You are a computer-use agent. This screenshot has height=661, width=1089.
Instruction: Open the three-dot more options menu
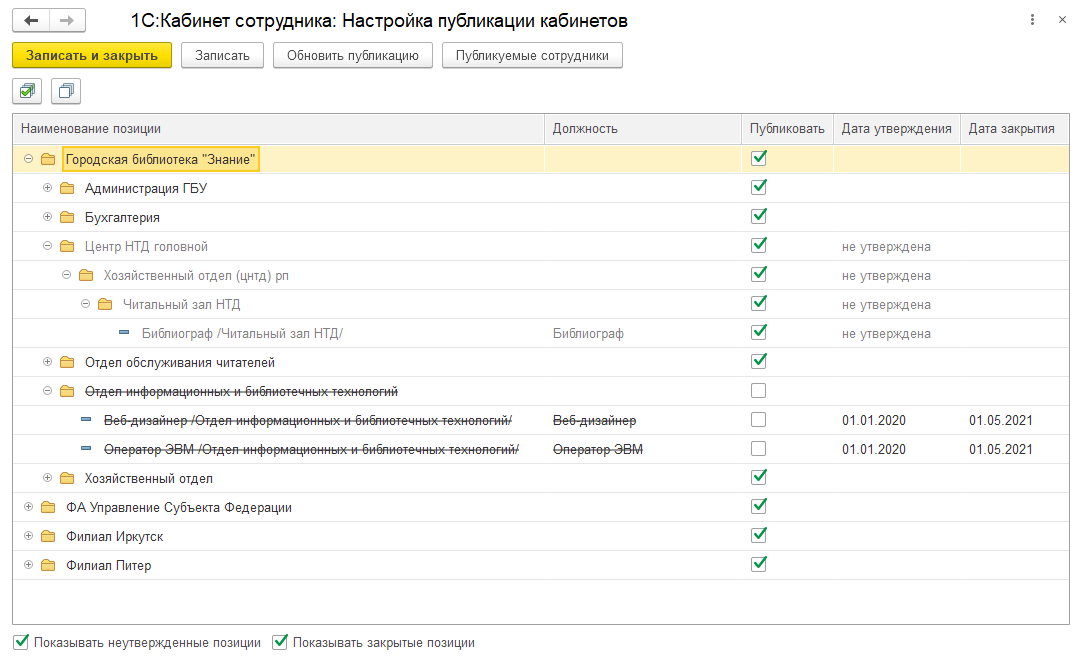(1032, 21)
